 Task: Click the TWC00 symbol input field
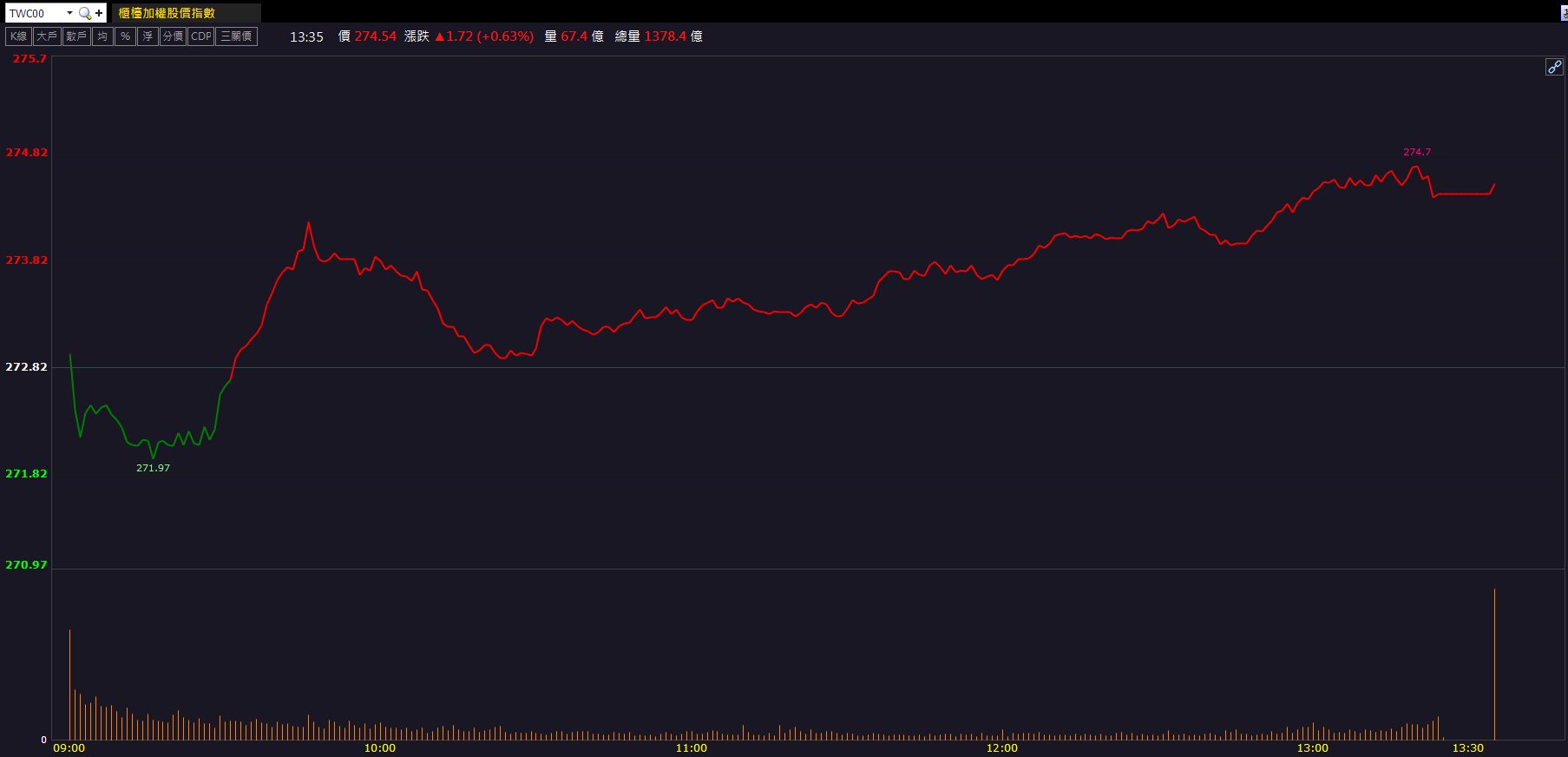(35, 13)
